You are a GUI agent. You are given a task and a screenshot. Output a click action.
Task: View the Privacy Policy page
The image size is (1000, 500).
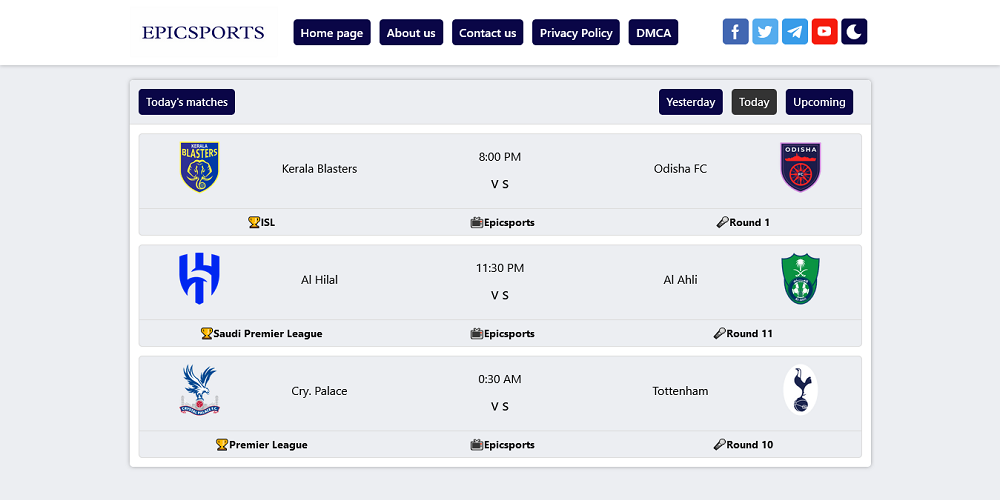tap(576, 33)
